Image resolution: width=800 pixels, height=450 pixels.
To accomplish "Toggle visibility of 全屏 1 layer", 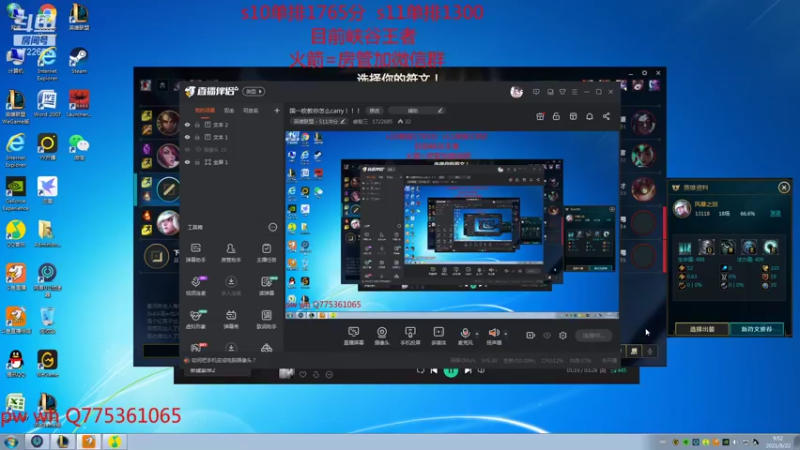I will 187,162.
